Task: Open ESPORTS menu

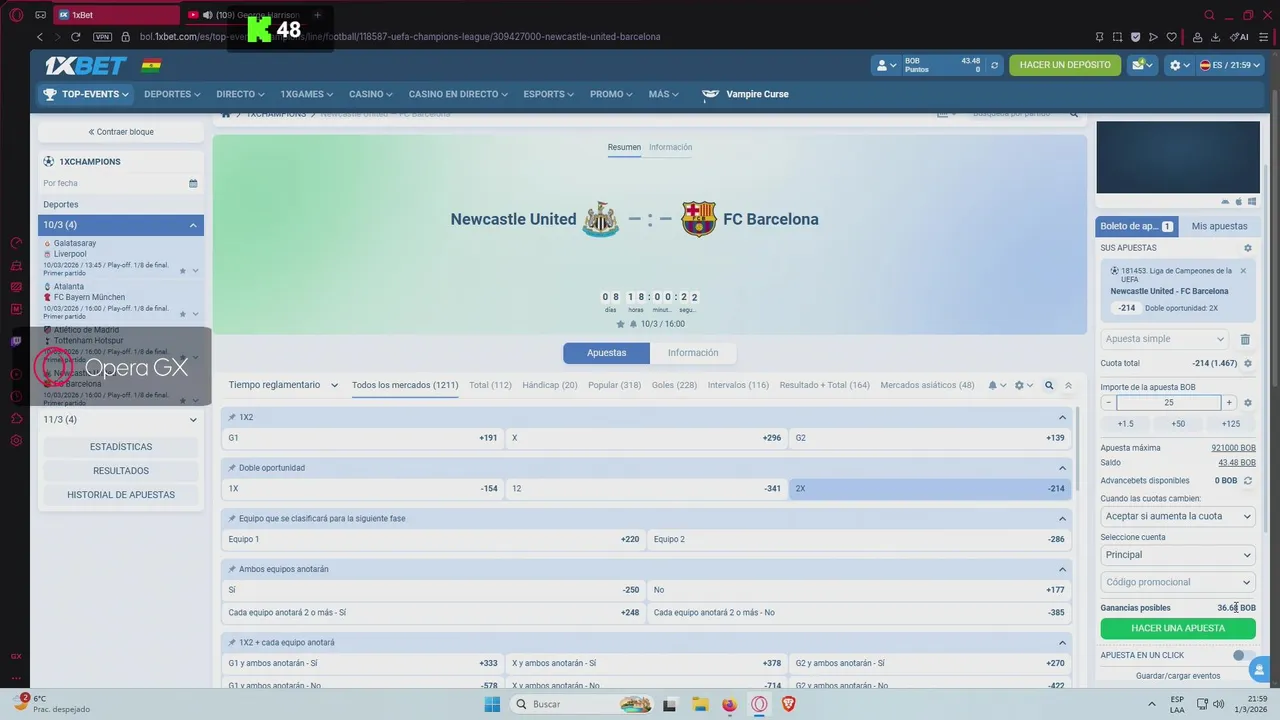Action: (x=549, y=94)
